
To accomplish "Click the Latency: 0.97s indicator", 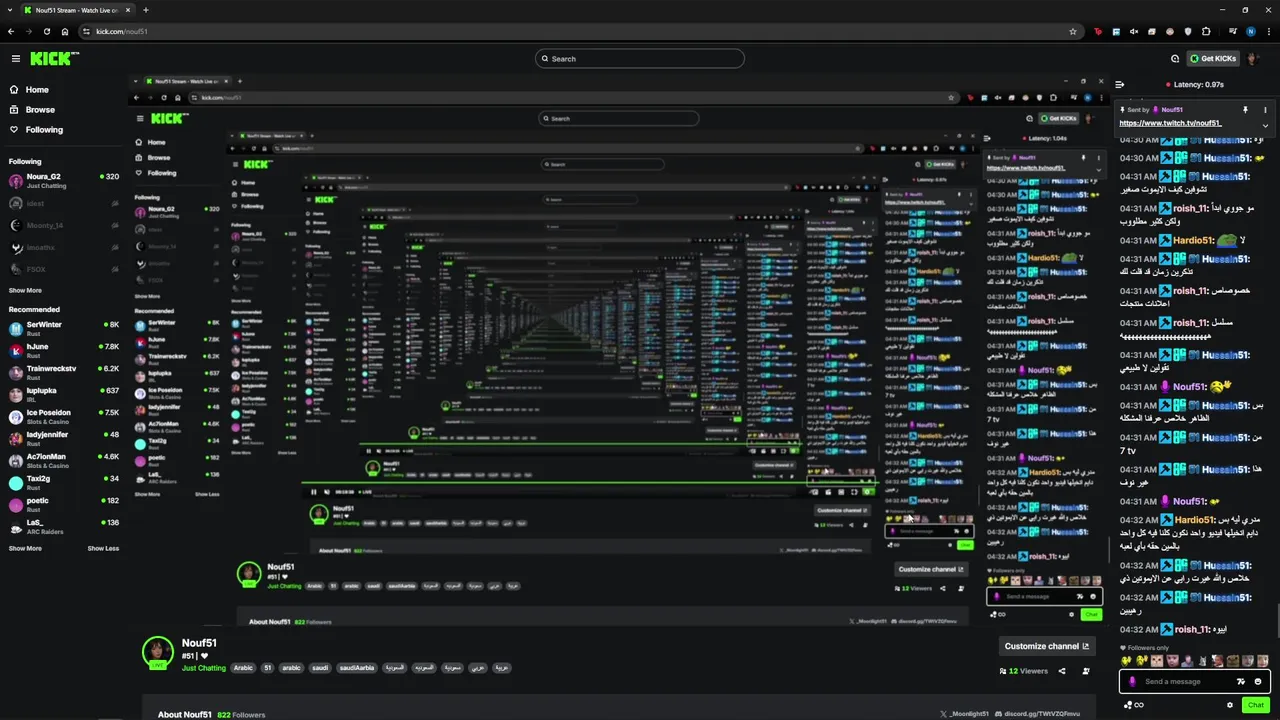I will tap(1195, 85).
